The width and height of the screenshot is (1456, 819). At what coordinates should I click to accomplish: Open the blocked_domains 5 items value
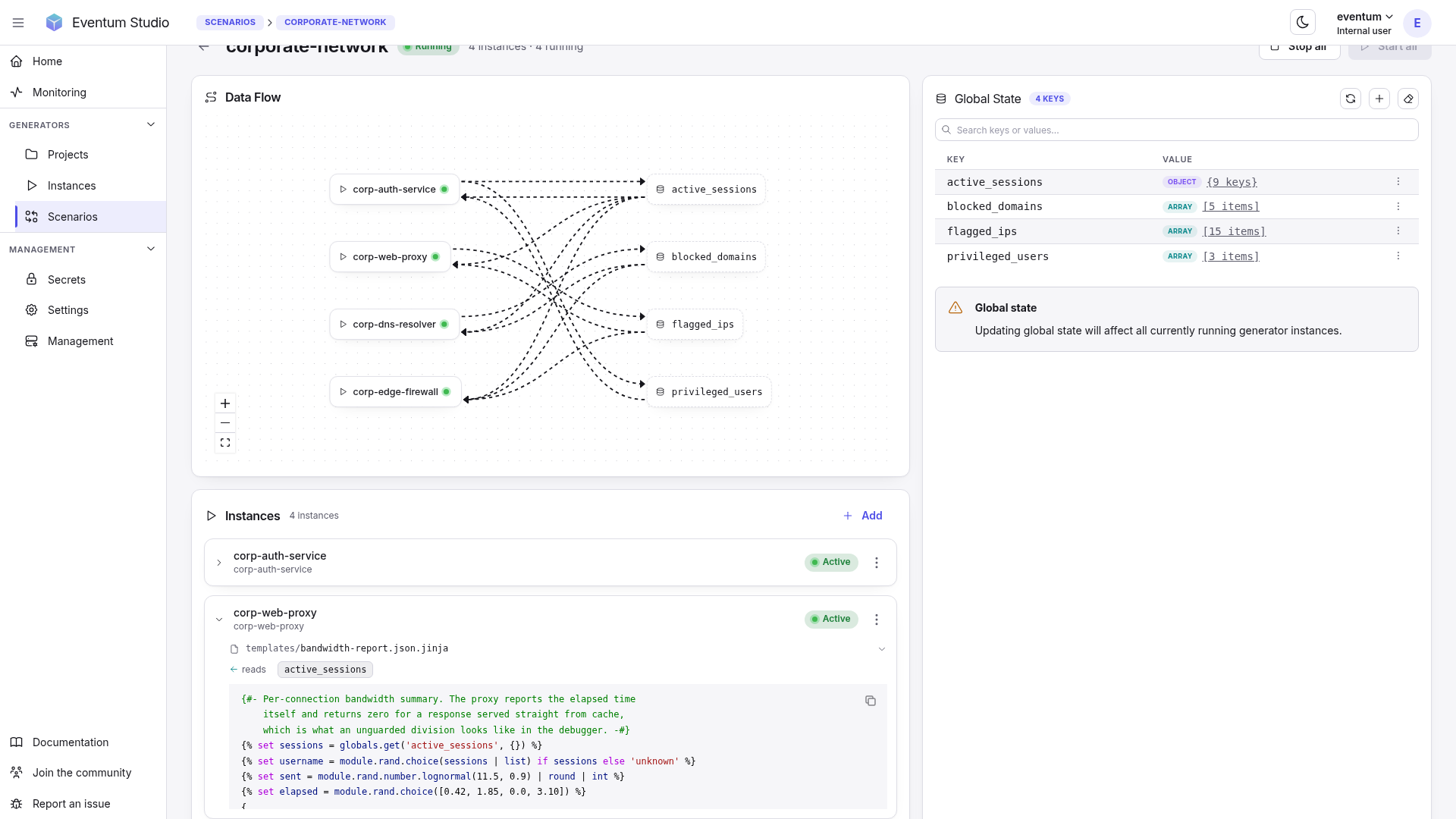pyautogui.click(x=1231, y=206)
